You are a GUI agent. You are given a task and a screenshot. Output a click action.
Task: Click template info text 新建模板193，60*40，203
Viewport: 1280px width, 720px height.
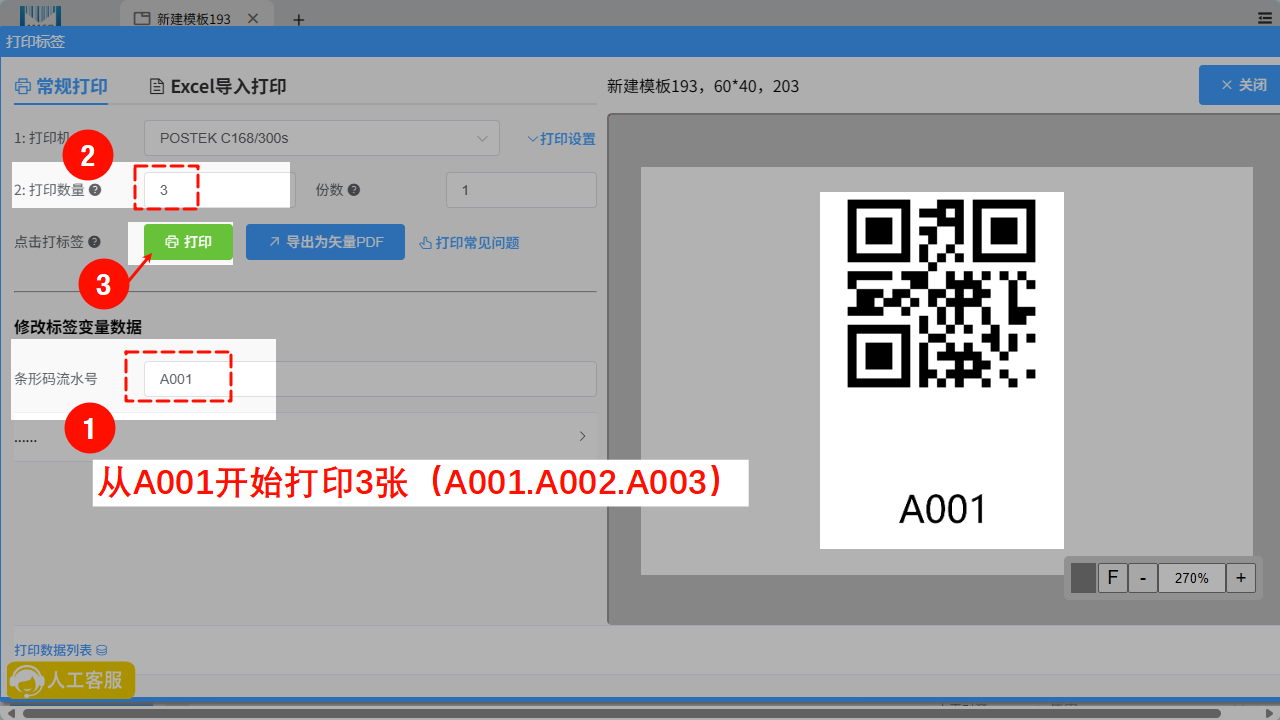(x=703, y=86)
